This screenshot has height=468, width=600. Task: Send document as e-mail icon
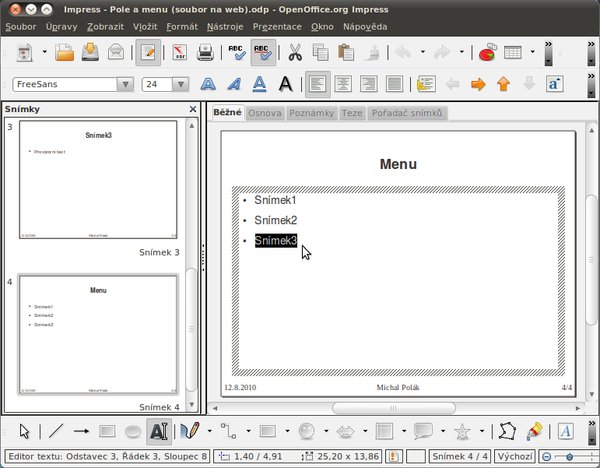(116, 52)
